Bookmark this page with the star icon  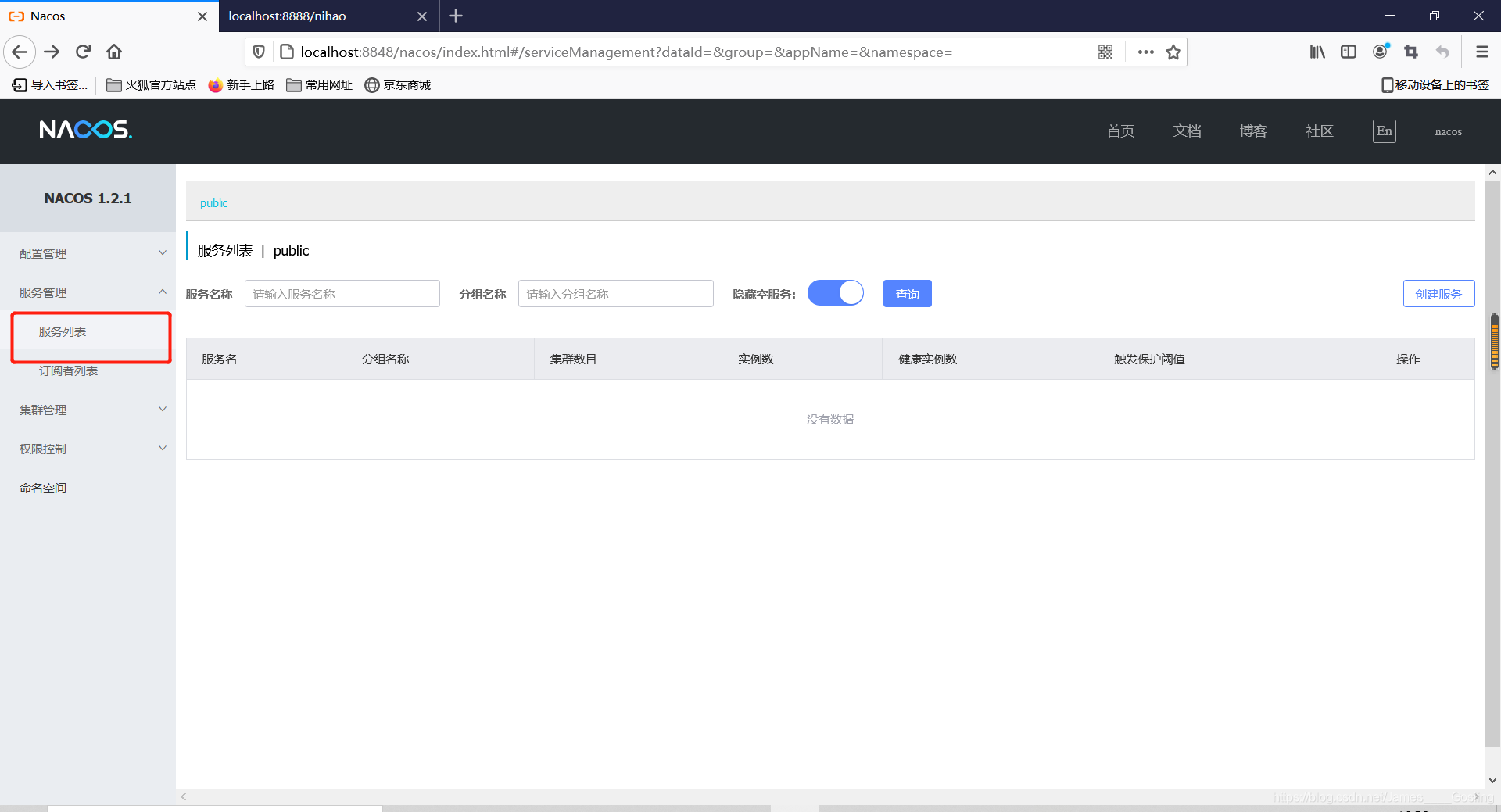[x=1173, y=52]
